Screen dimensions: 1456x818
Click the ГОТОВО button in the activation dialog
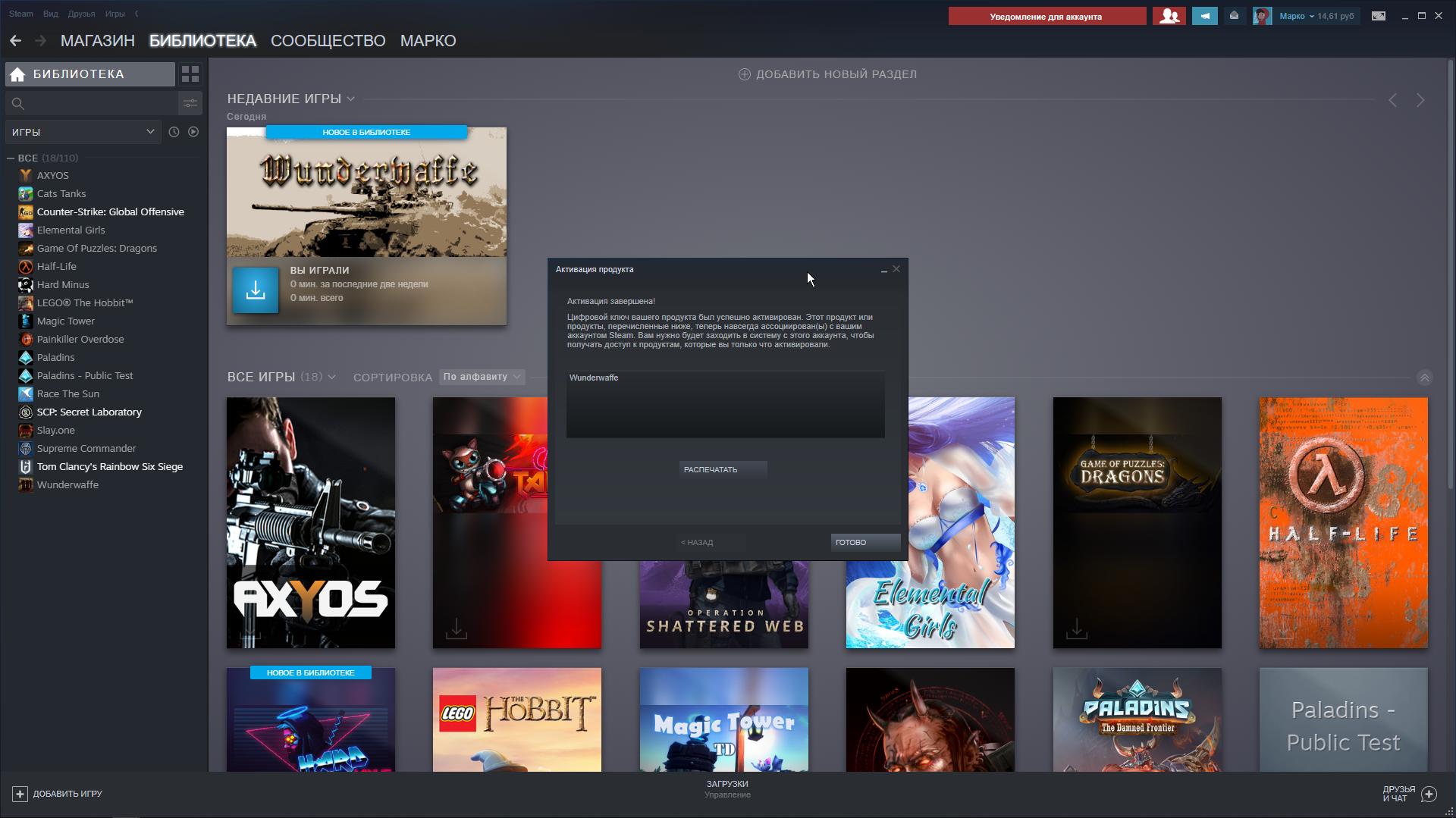[x=865, y=542]
